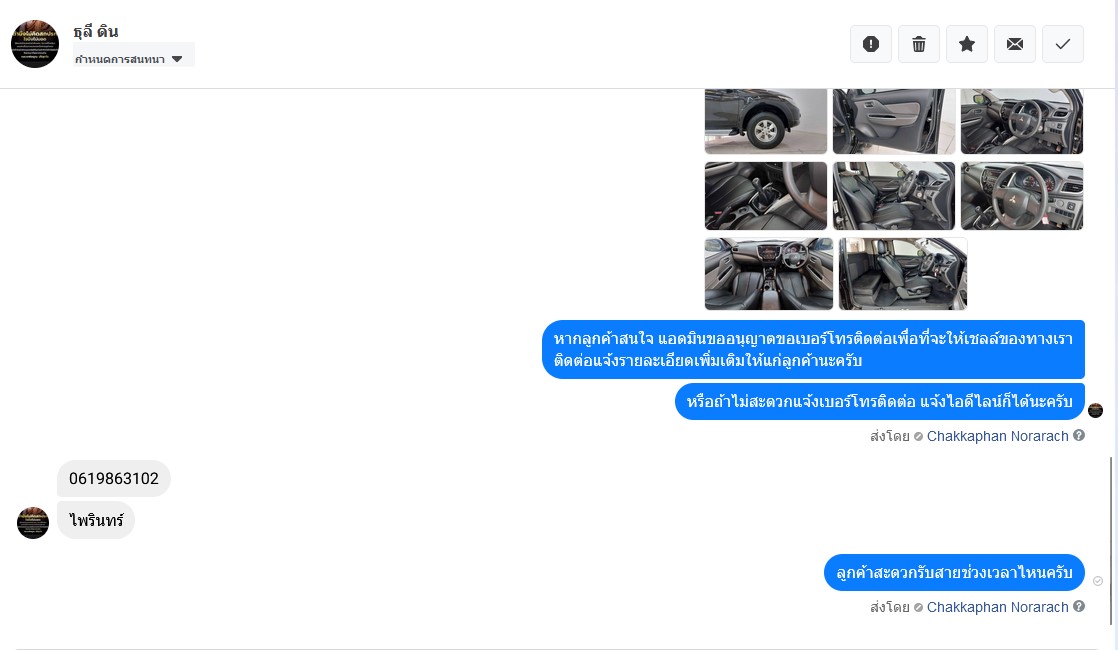The image size is (1118, 650).
Task: Mark conversation done with checkmark icon
Action: pyautogui.click(x=1062, y=44)
